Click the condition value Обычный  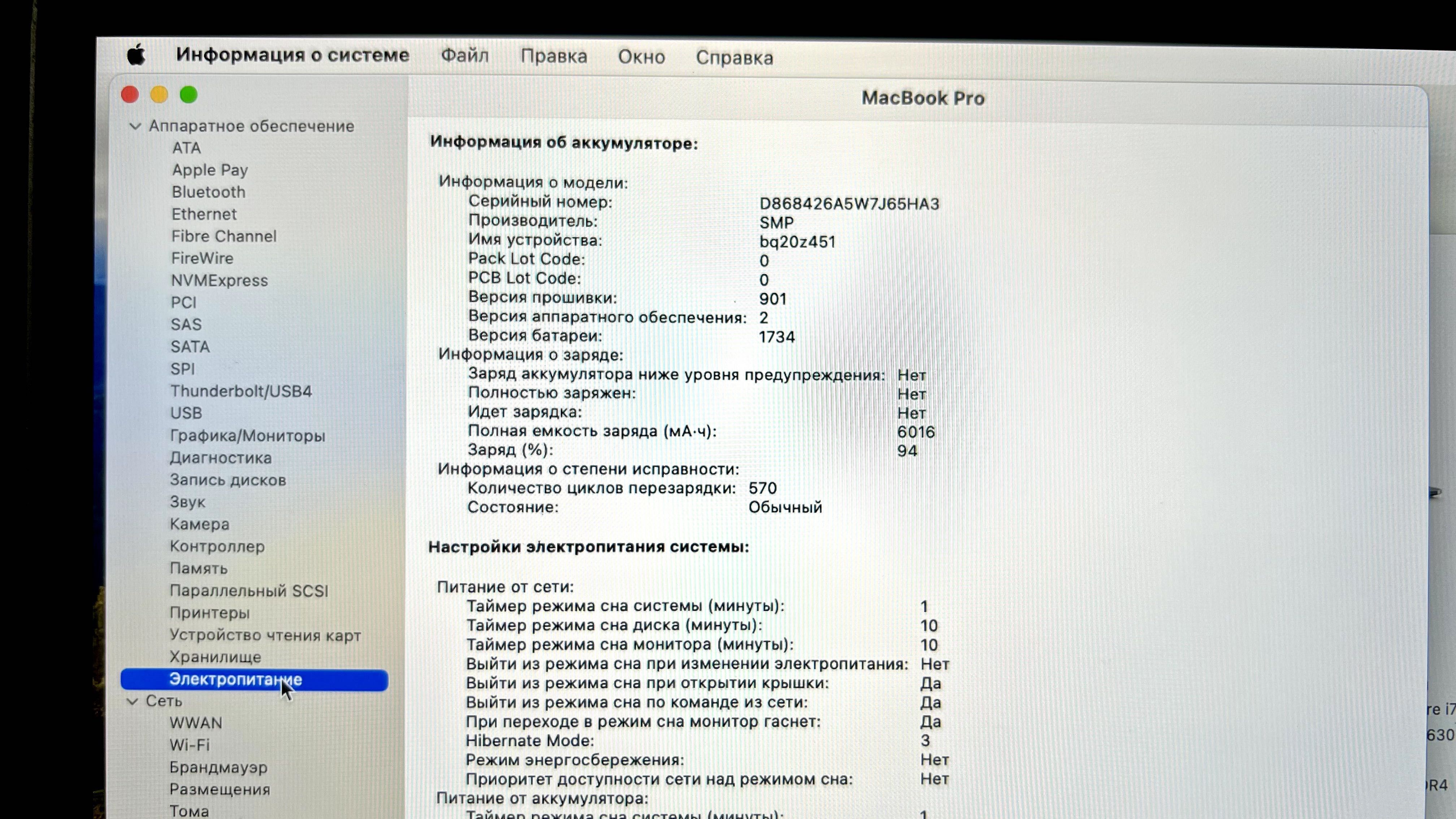pos(785,508)
